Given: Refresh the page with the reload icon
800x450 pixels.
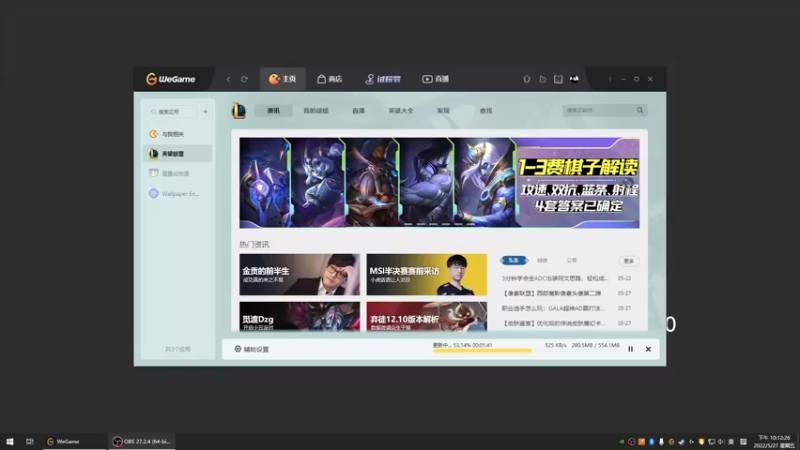Looking at the screenshot, I should click(x=244, y=79).
